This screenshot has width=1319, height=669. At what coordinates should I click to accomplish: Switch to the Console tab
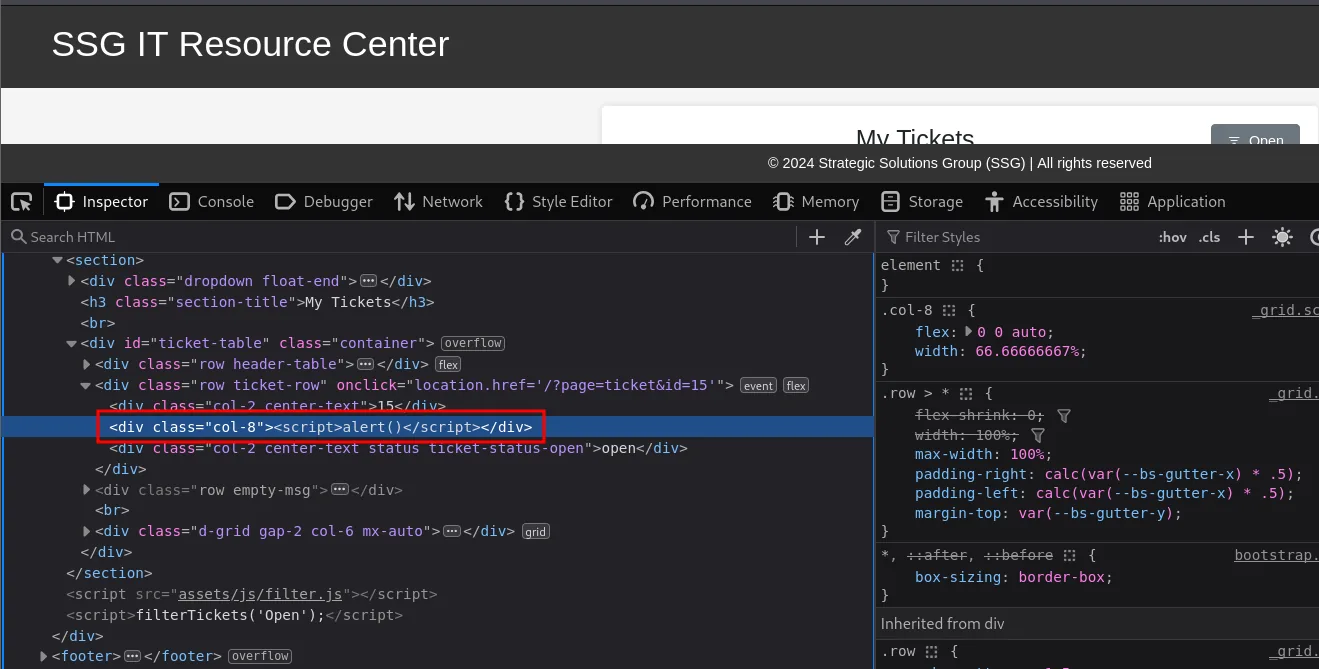pyautogui.click(x=212, y=202)
